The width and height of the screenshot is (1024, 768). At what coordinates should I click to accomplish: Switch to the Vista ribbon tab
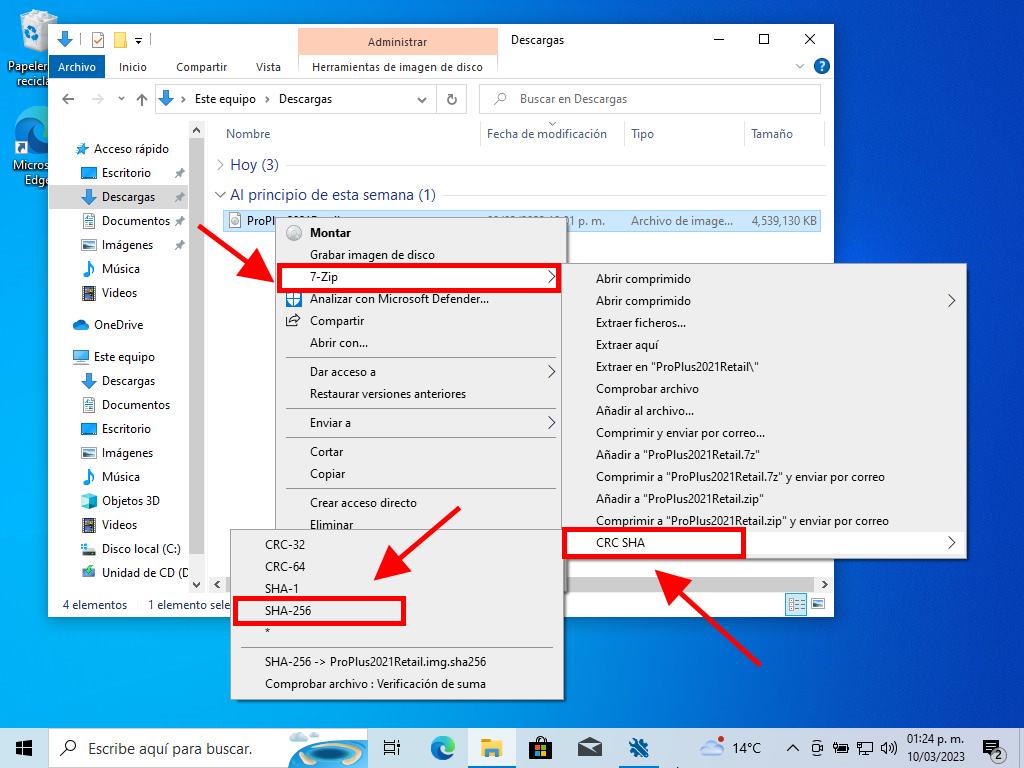(x=268, y=67)
